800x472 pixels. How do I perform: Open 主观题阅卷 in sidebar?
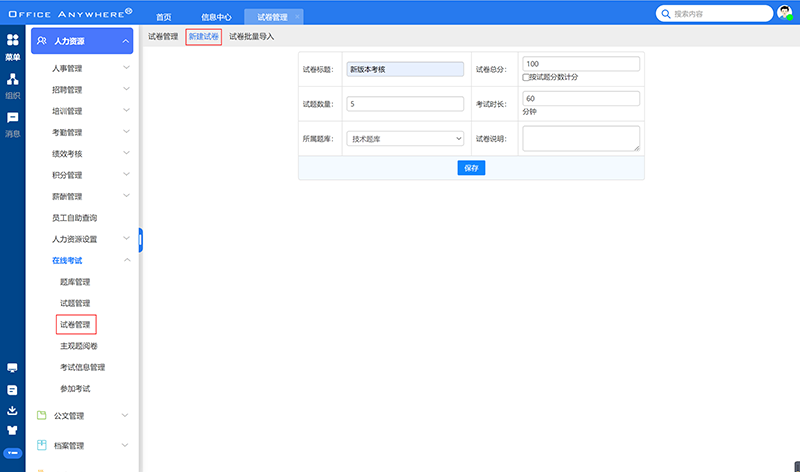[x=79, y=346]
